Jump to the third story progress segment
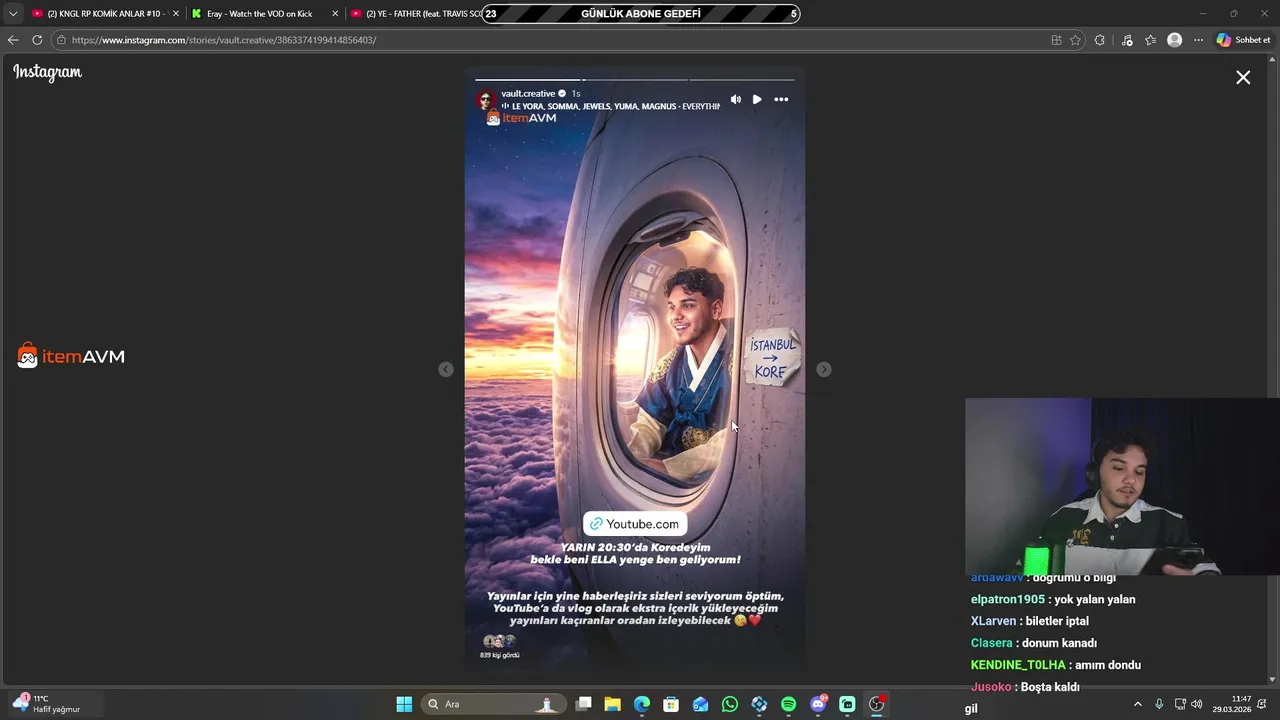The image size is (1280, 720). (x=742, y=79)
